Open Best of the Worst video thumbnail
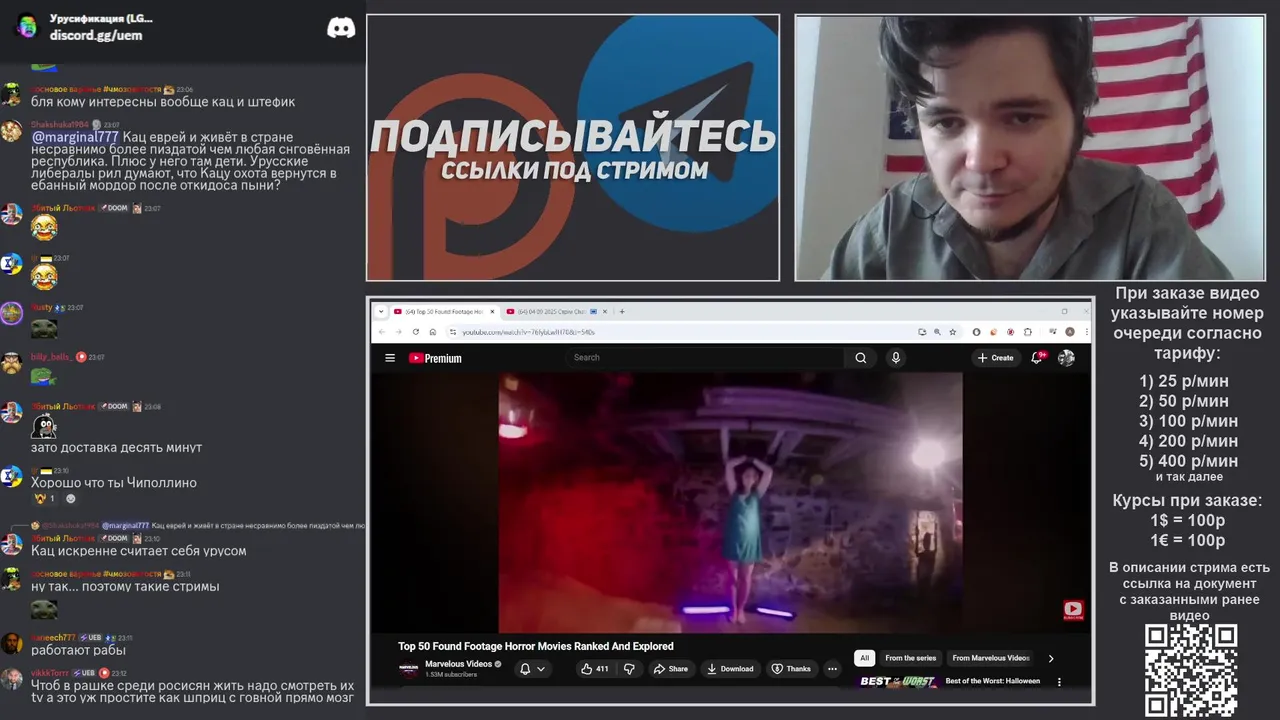 (x=898, y=682)
